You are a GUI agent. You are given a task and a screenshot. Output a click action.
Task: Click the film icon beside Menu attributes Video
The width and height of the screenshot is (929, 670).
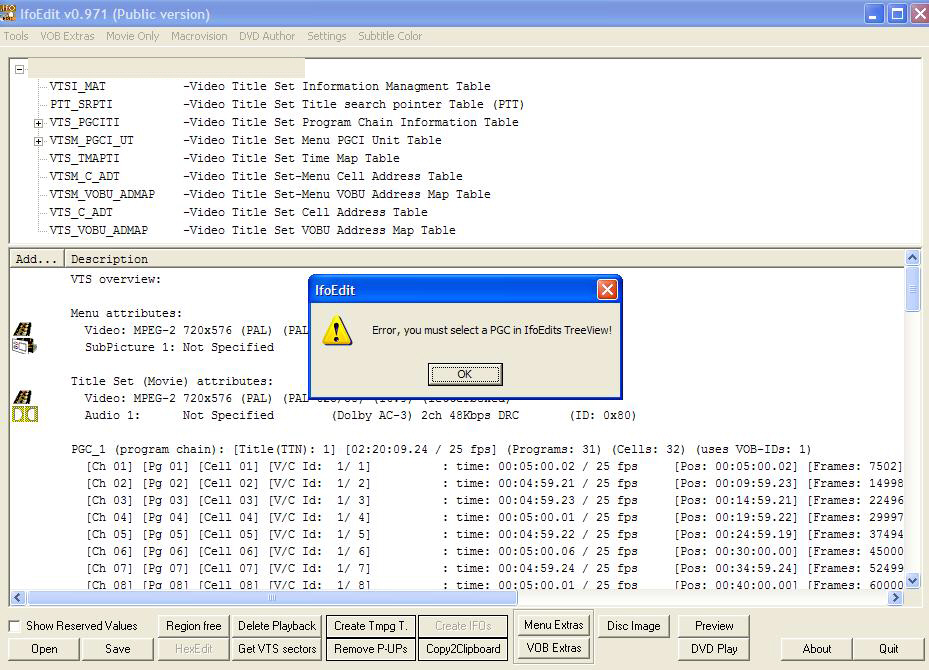[x=23, y=329]
